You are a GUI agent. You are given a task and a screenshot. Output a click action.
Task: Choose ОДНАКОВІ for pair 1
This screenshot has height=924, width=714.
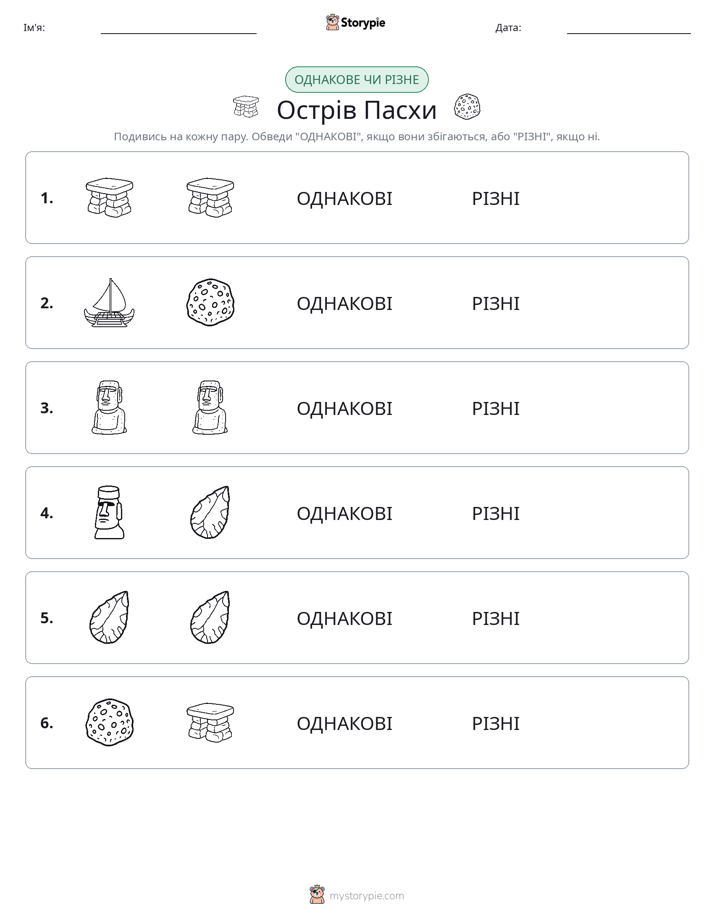tap(344, 199)
